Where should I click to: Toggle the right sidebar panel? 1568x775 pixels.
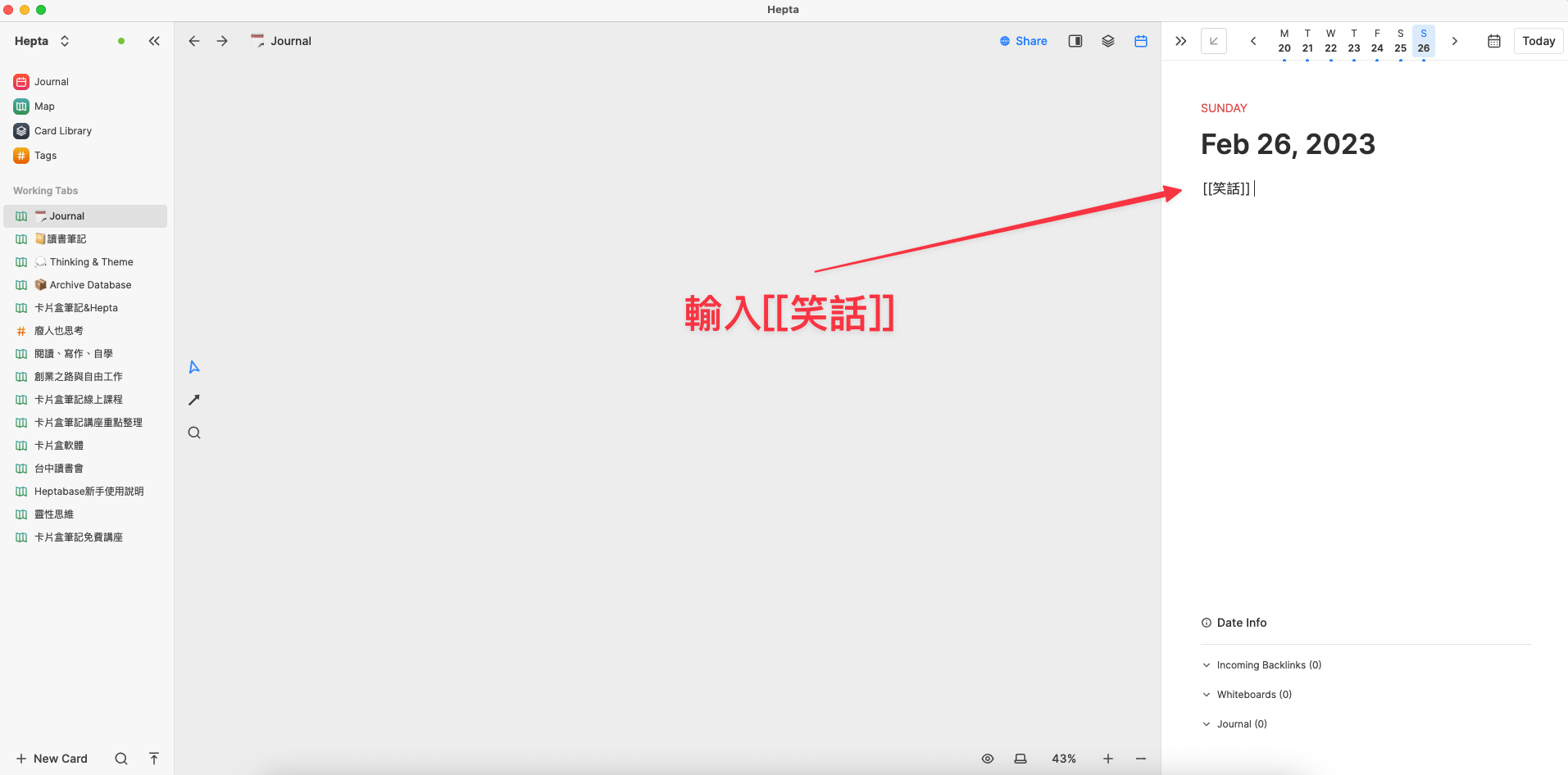click(x=1075, y=41)
